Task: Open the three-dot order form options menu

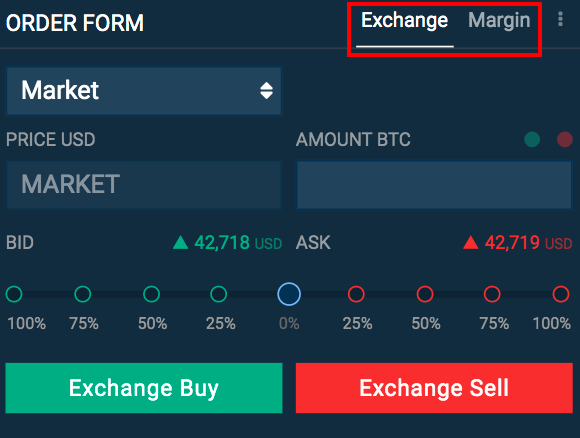Action: pos(560,19)
